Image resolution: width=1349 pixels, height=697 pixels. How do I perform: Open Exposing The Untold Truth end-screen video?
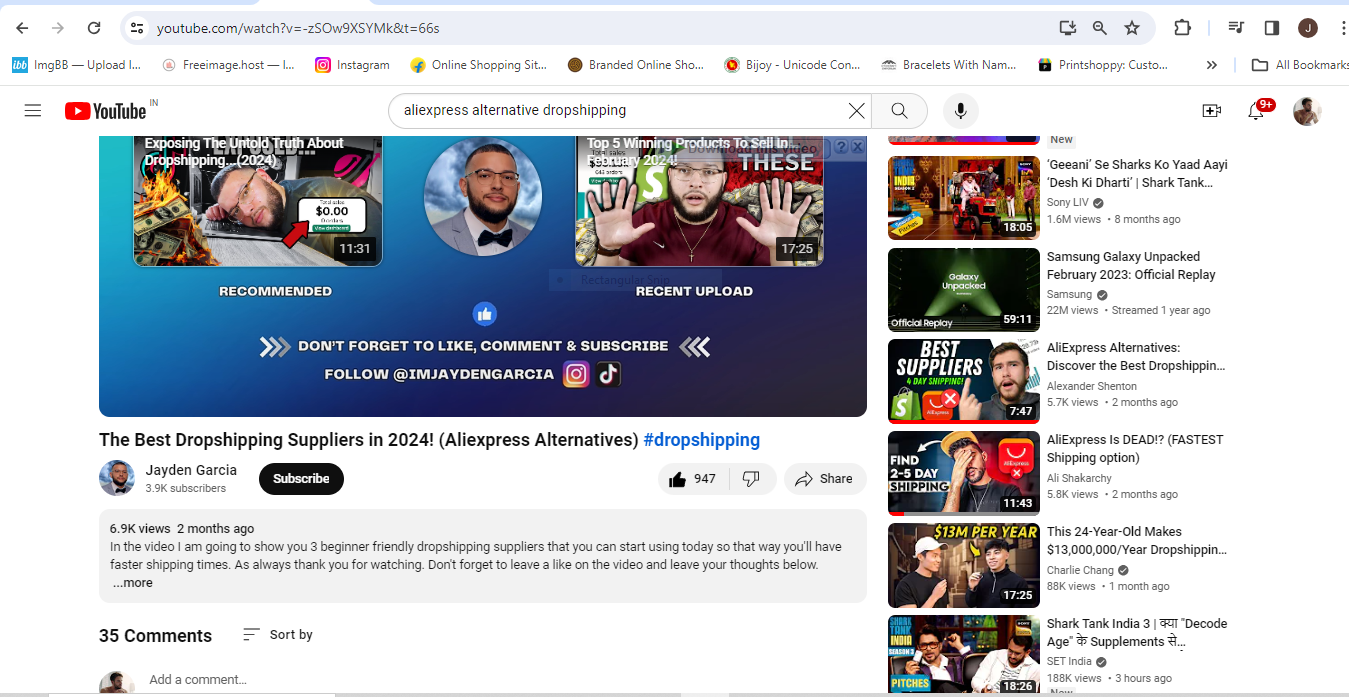pos(258,200)
